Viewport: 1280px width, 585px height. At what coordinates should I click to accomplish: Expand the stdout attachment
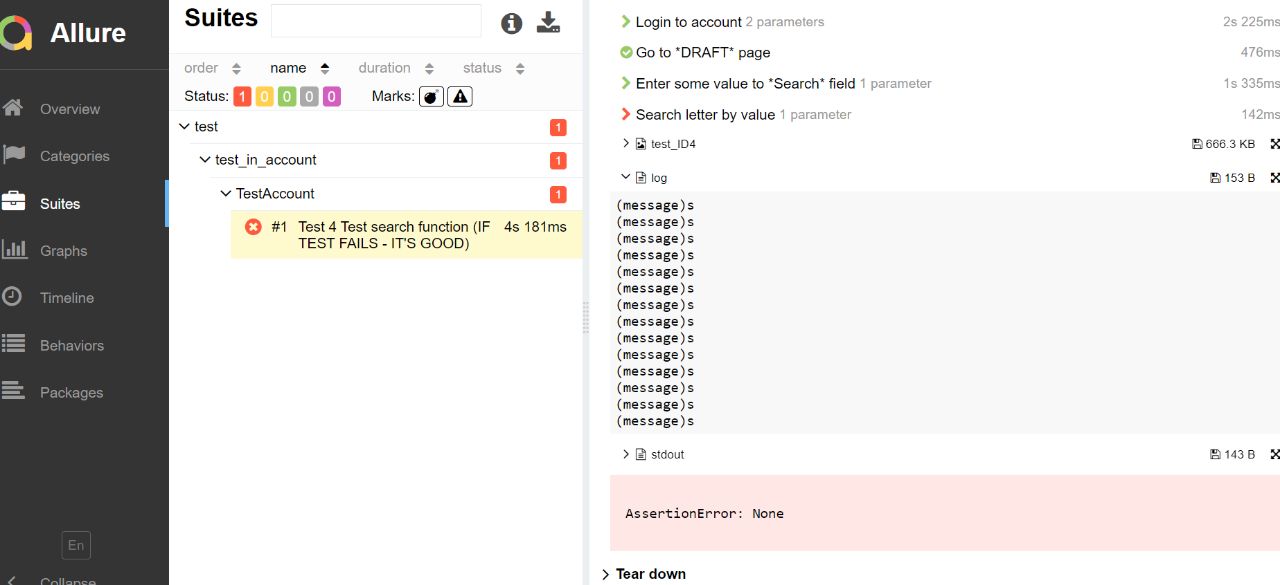pos(626,454)
